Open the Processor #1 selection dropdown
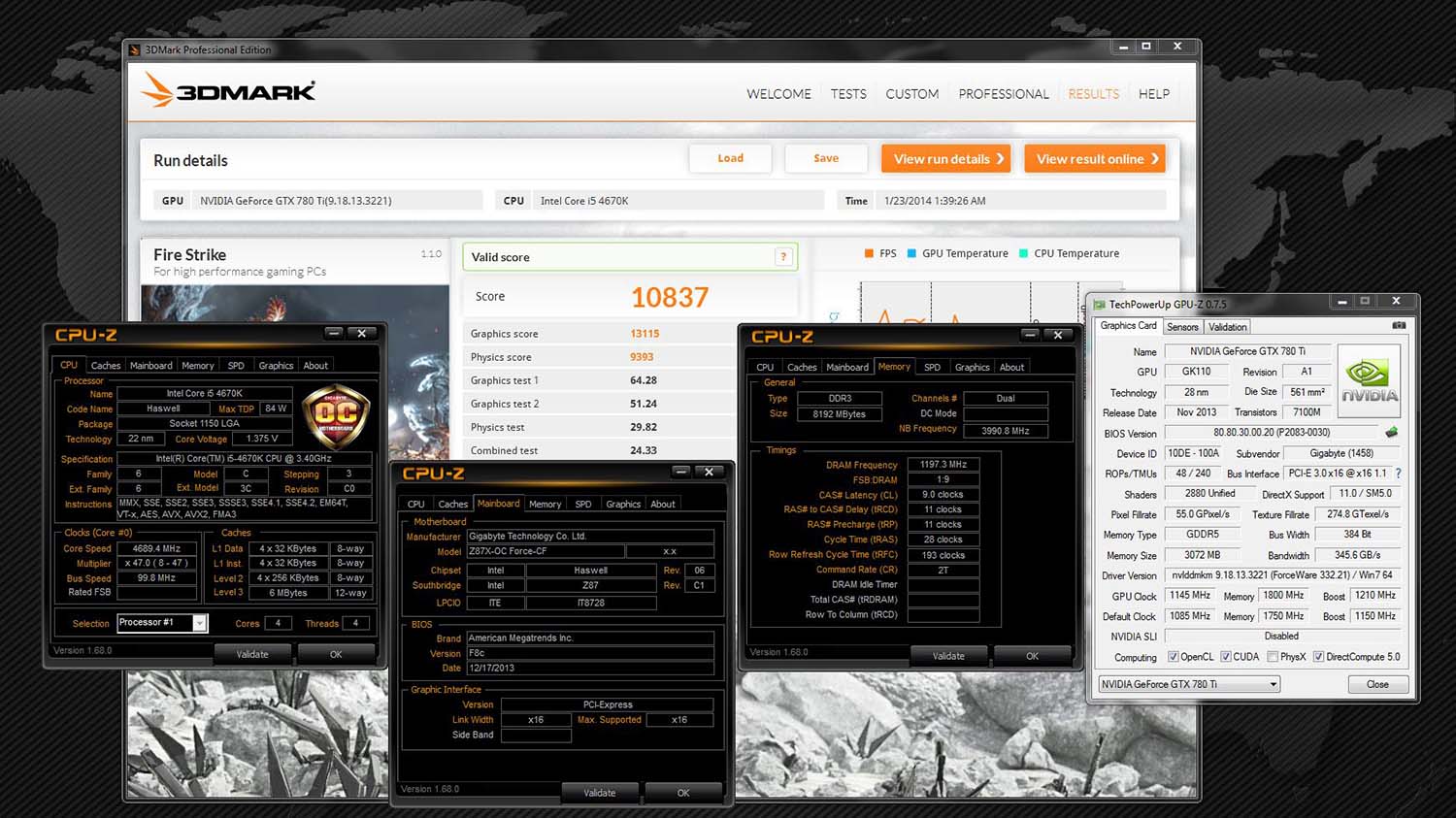Image resolution: width=1456 pixels, height=818 pixels. (199, 623)
